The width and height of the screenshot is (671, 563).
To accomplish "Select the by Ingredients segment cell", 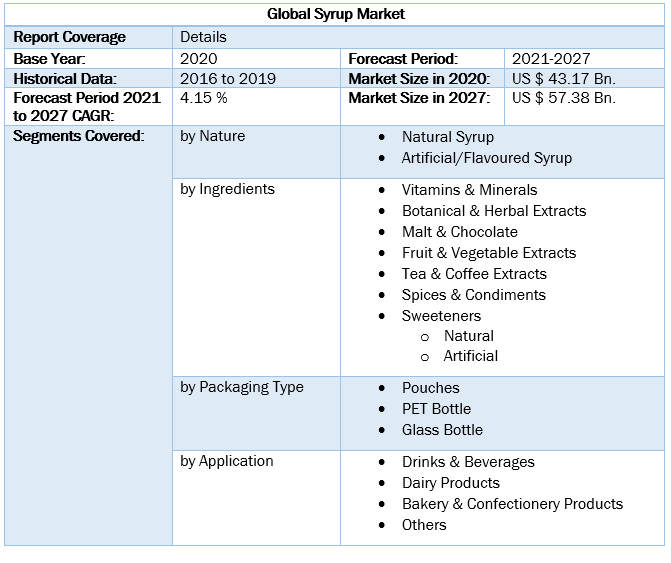I will pyautogui.click(x=227, y=188).
